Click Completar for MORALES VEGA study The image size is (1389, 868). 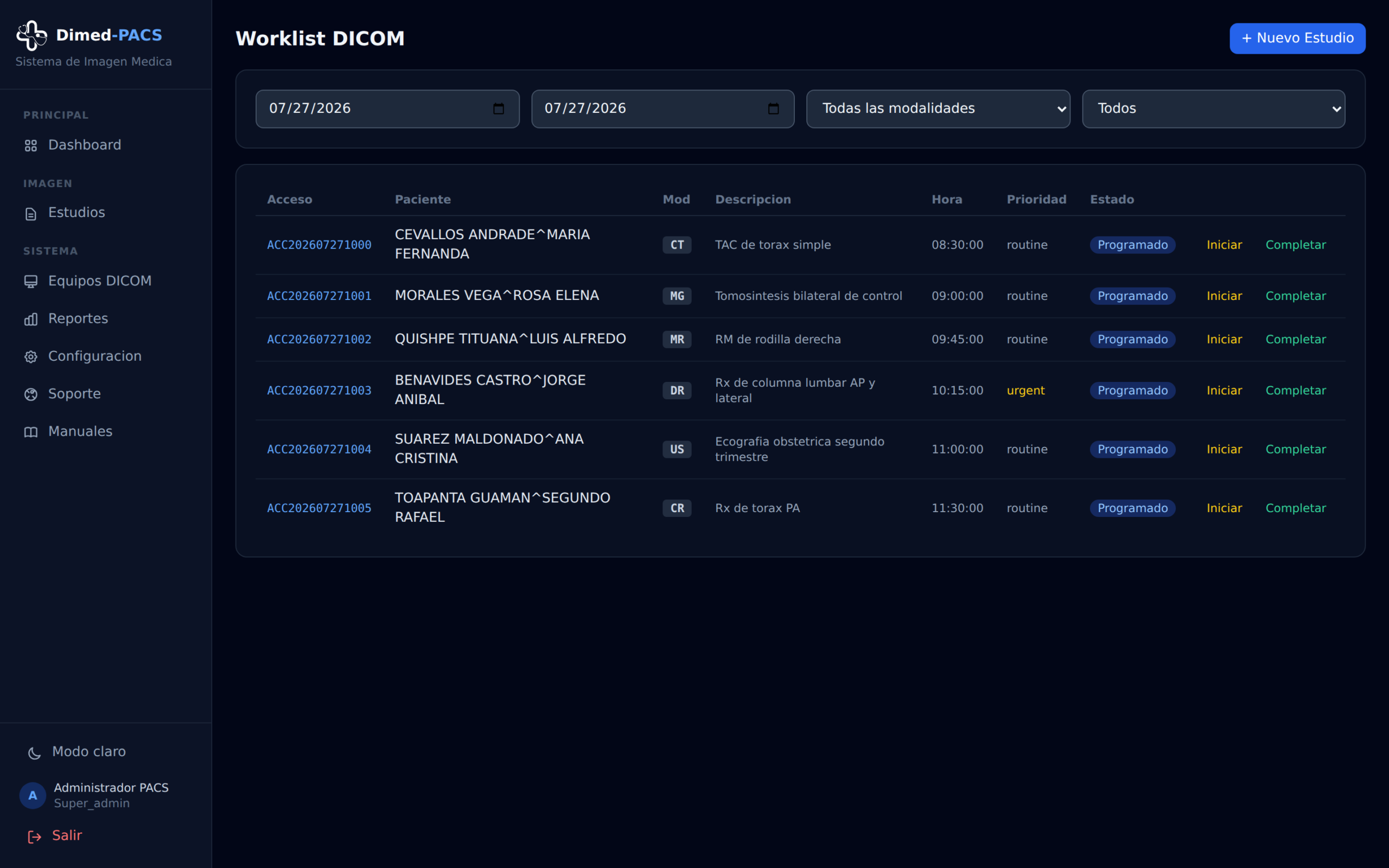[1296, 296]
